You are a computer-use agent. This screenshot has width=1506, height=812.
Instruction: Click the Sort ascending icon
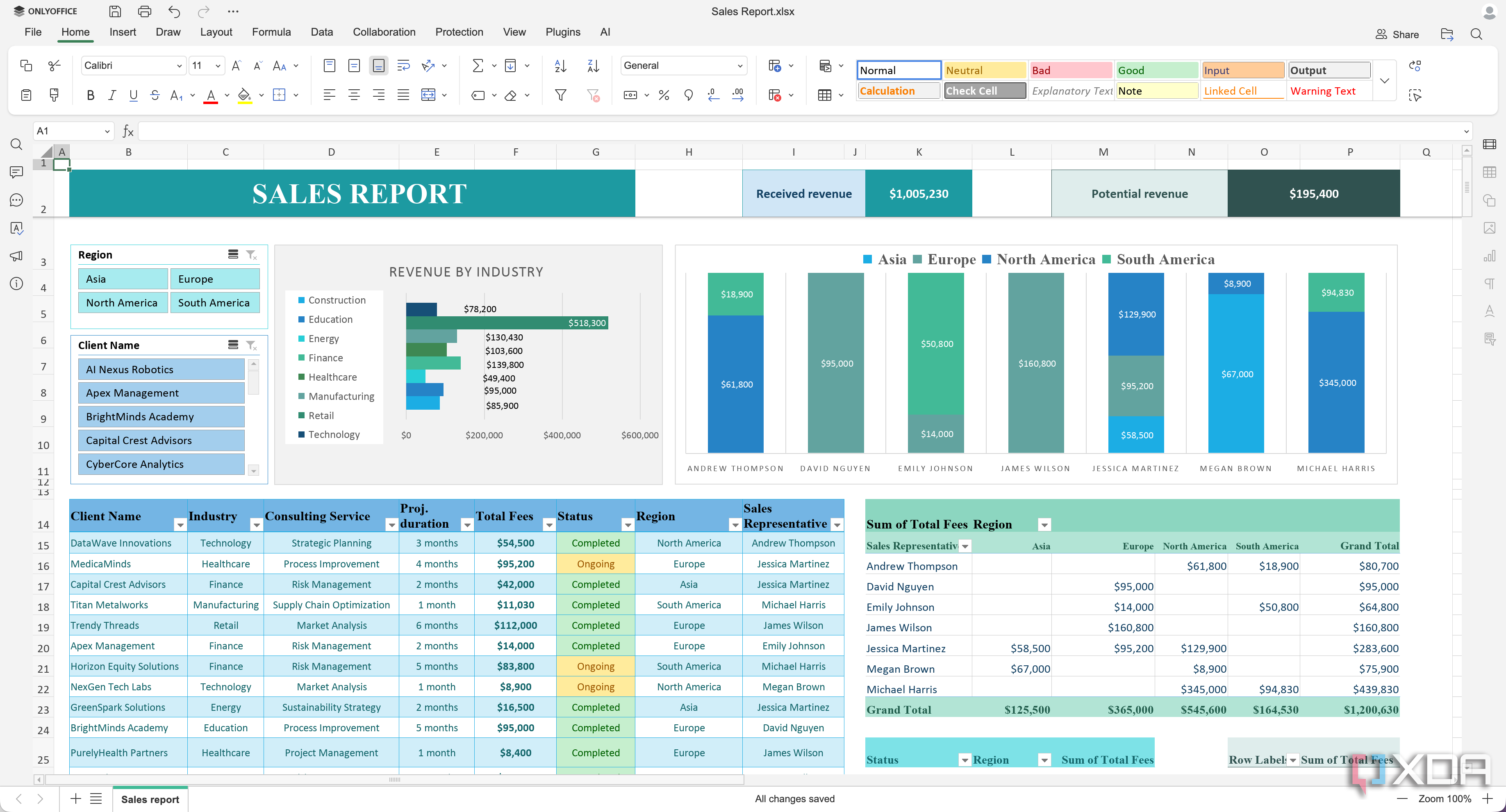click(561, 66)
